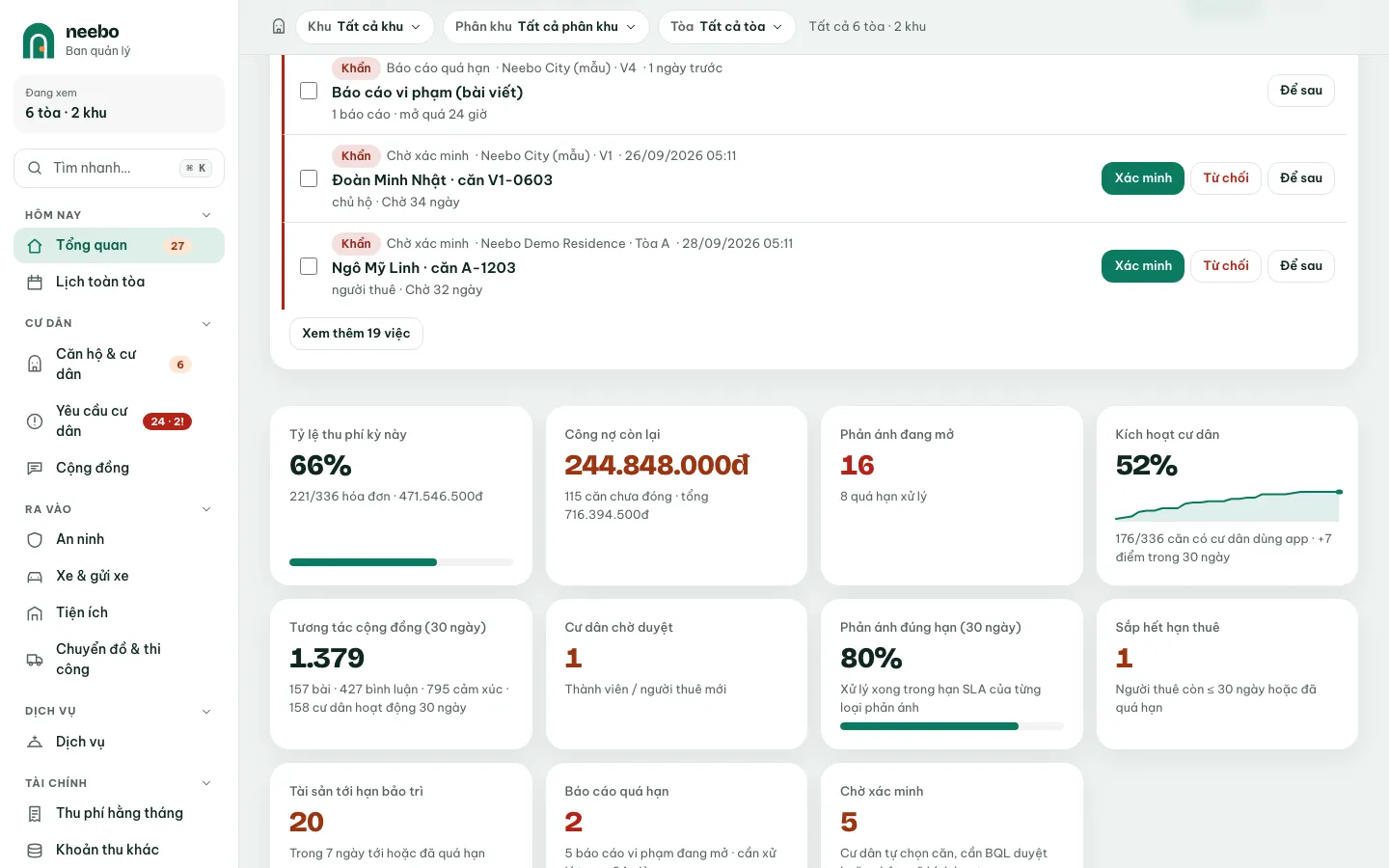The width and height of the screenshot is (1389, 868).
Task: Click the Xe & gửi xe car icon
Action: tap(35, 577)
